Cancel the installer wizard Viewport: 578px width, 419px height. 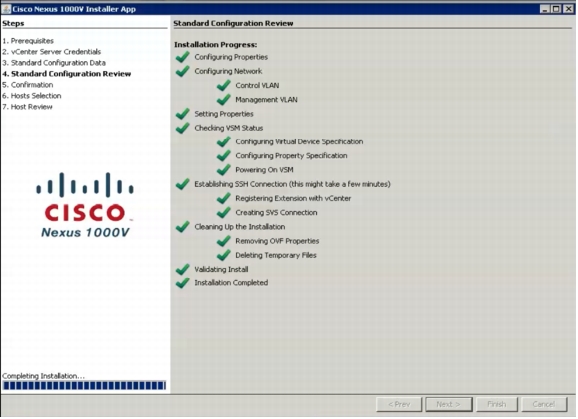[x=544, y=404]
